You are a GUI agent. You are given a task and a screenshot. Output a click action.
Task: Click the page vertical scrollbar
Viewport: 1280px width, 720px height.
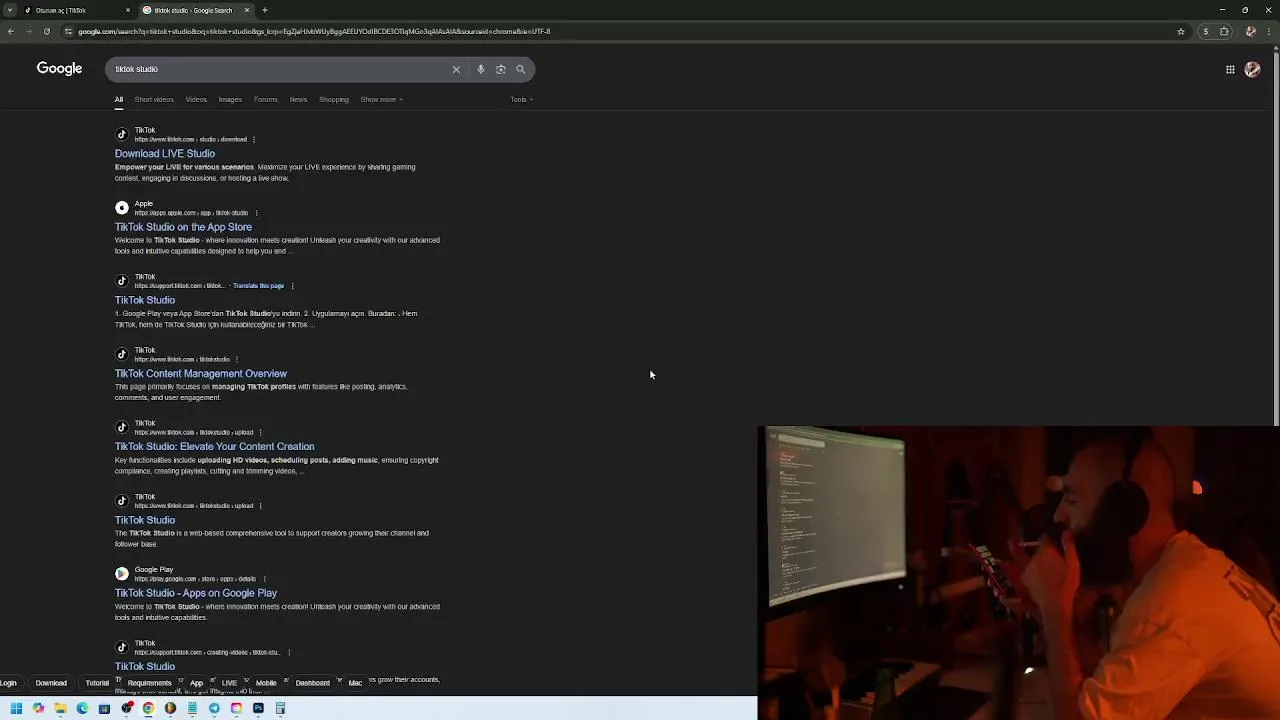tap(1274, 240)
